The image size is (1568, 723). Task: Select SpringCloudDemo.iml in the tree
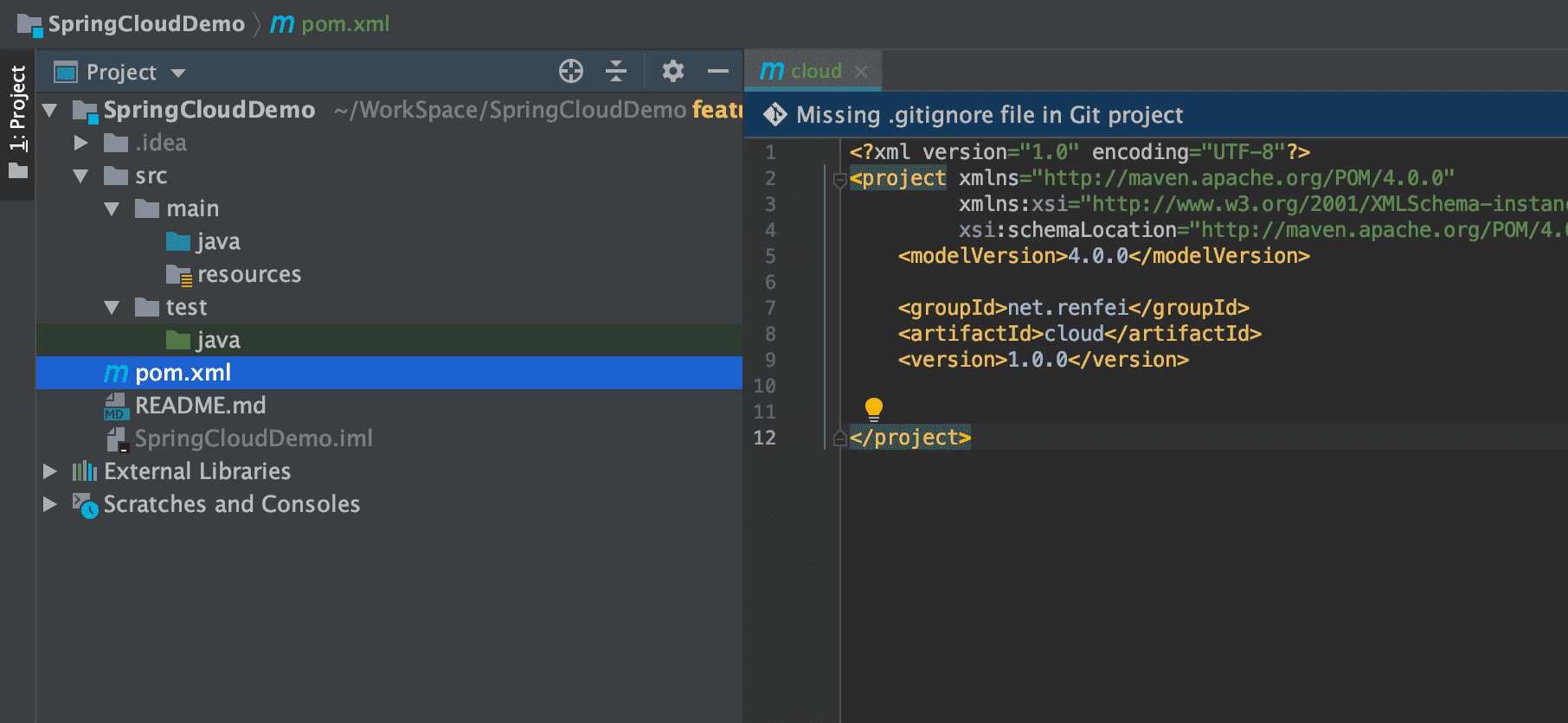tap(389, 438)
